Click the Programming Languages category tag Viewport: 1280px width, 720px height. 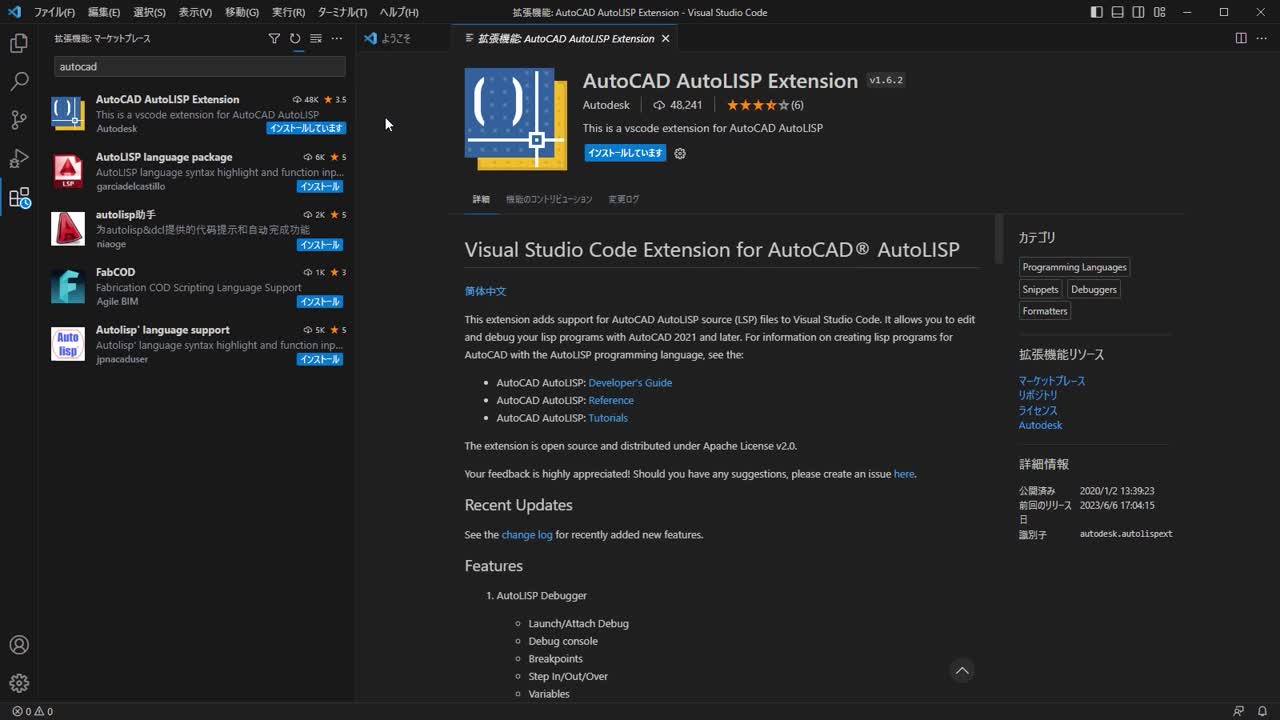pos(1074,267)
